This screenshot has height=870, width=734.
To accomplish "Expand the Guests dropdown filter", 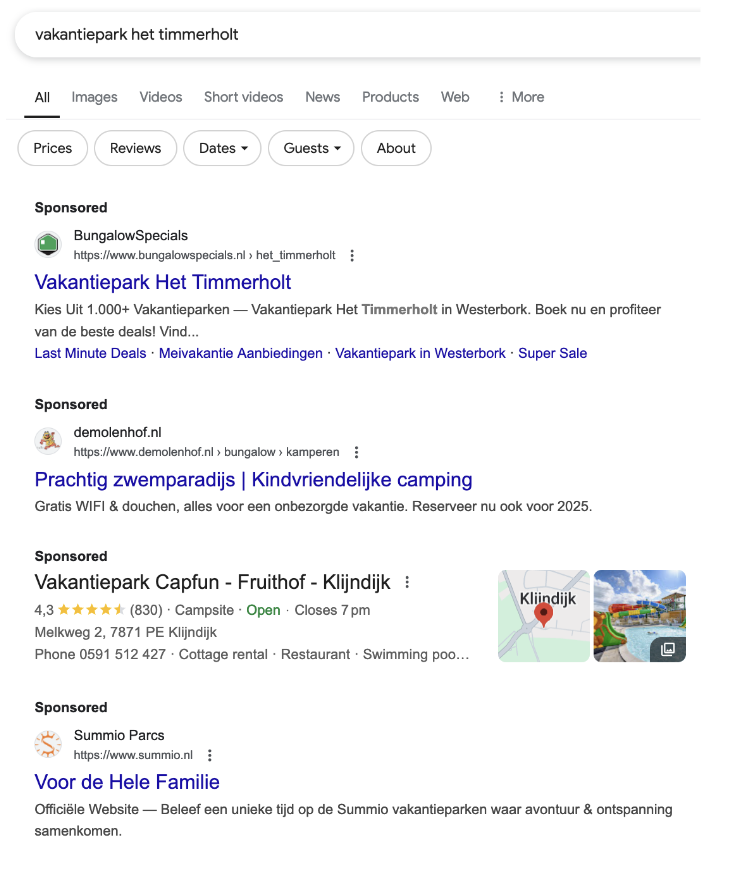I will tap(311, 148).
